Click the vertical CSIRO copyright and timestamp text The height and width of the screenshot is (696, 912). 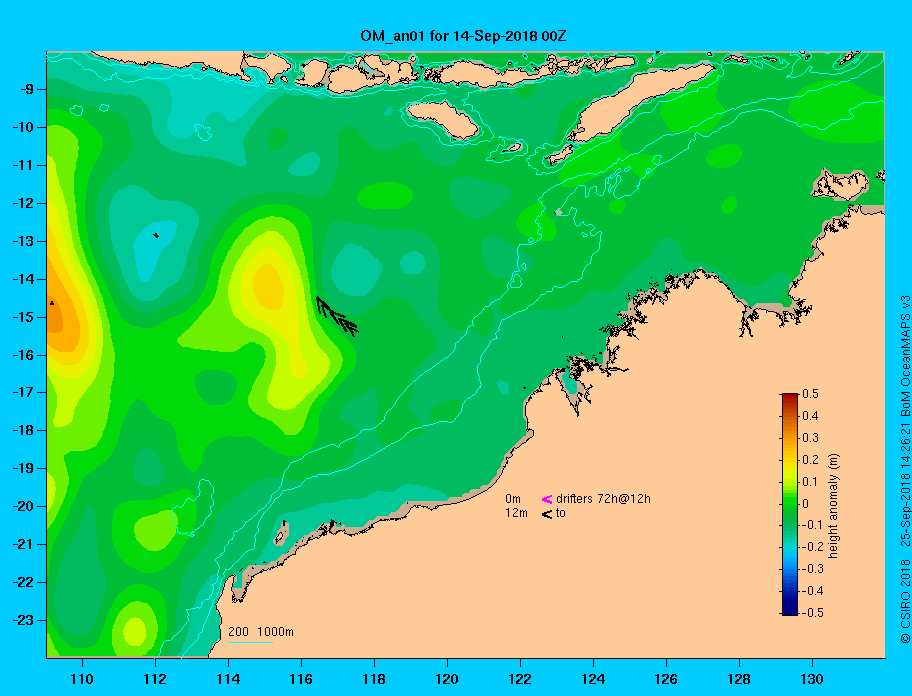coord(904,470)
